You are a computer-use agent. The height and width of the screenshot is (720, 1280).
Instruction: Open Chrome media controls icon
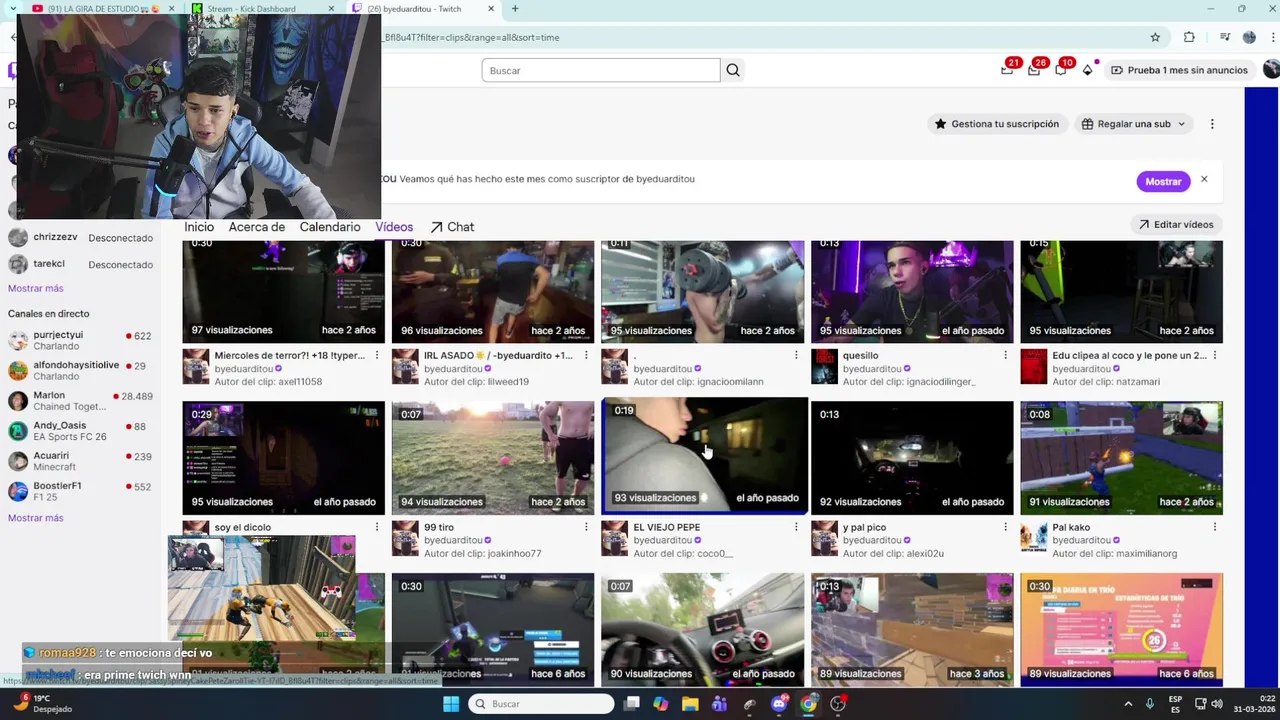[1225, 37]
